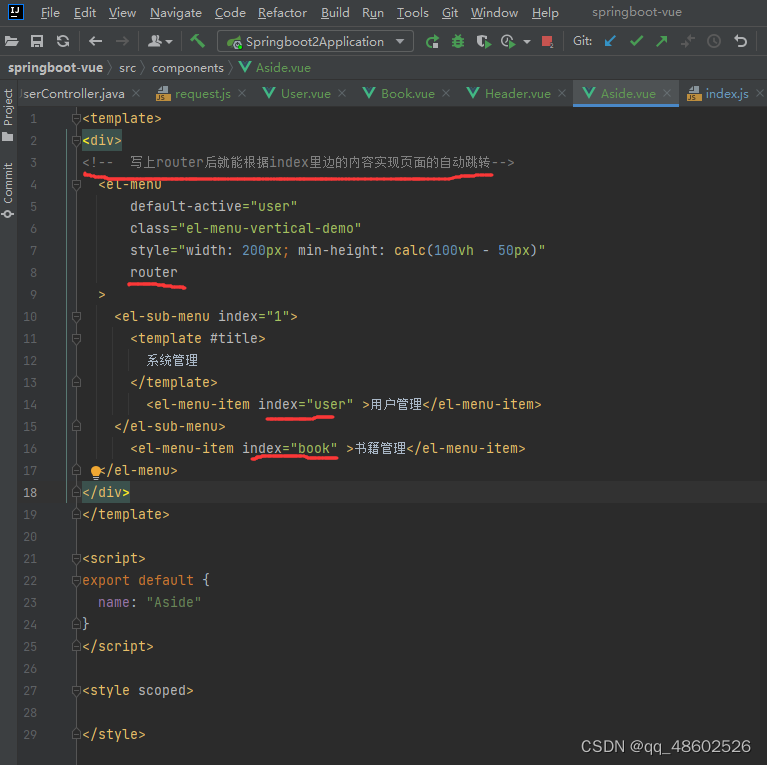Open the user icon dropdown arrow
Image resolution: width=767 pixels, height=765 pixels.
(169, 42)
